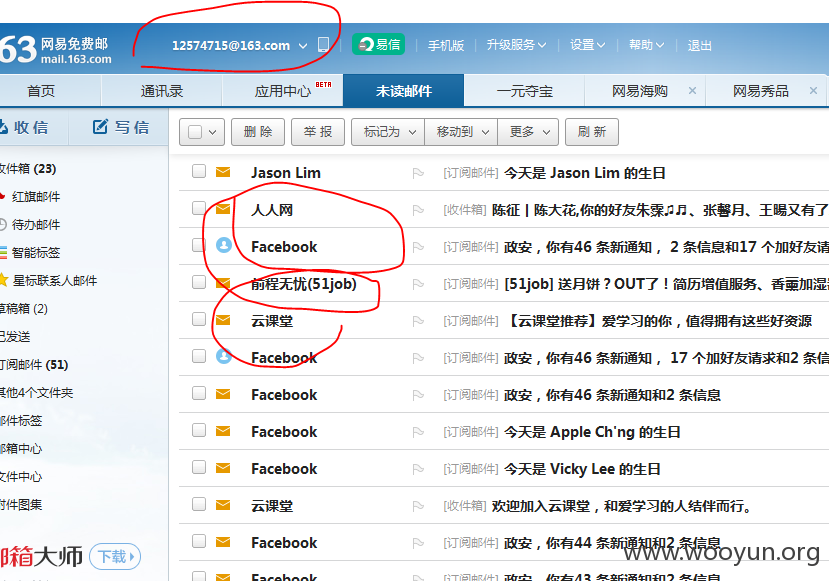
Task: Open the 应用中心 tab
Action: click(283, 91)
